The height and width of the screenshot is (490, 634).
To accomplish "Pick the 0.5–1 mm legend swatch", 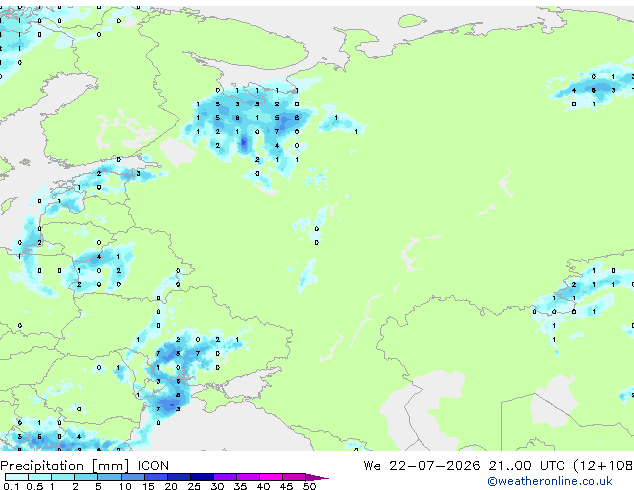I will pos(40,477).
